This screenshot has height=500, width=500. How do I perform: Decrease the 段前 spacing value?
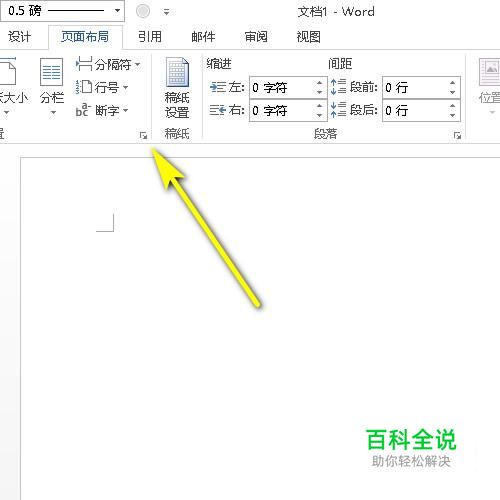pos(452,93)
